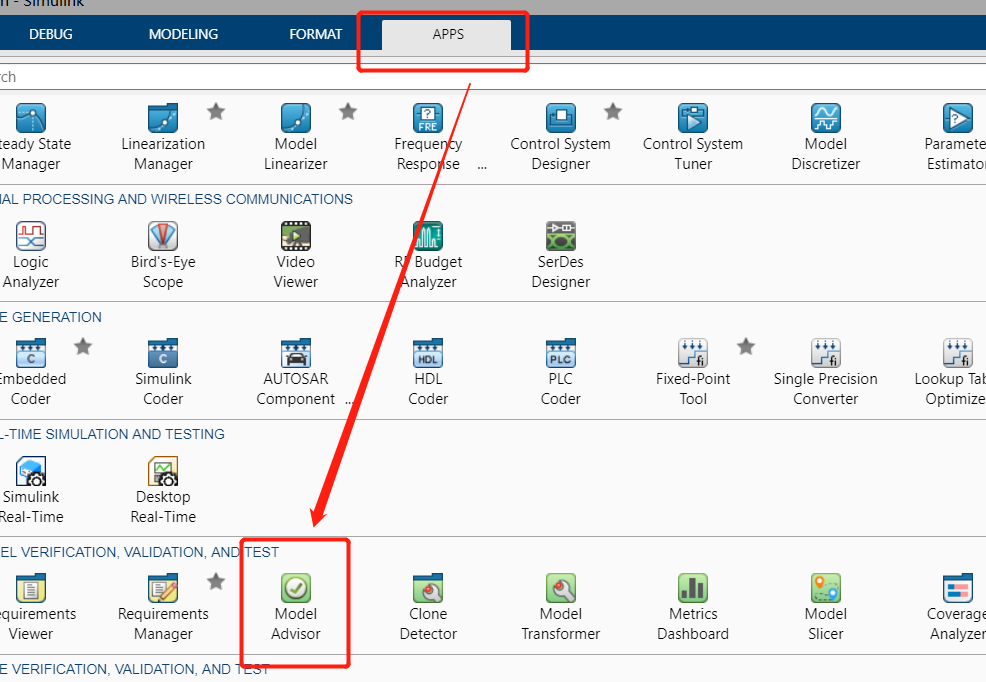The image size is (986, 682).
Task: Launch Simulink Coder
Action: click(x=163, y=371)
